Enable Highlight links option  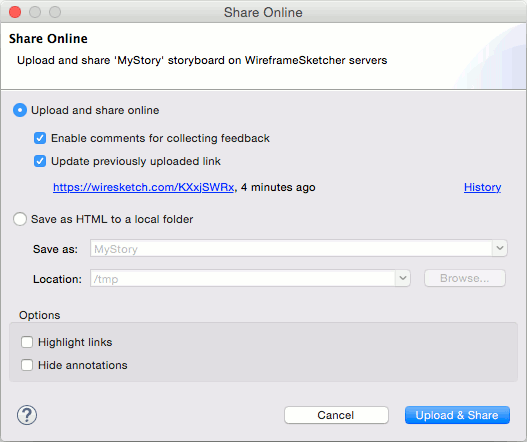(x=27, y=342)
